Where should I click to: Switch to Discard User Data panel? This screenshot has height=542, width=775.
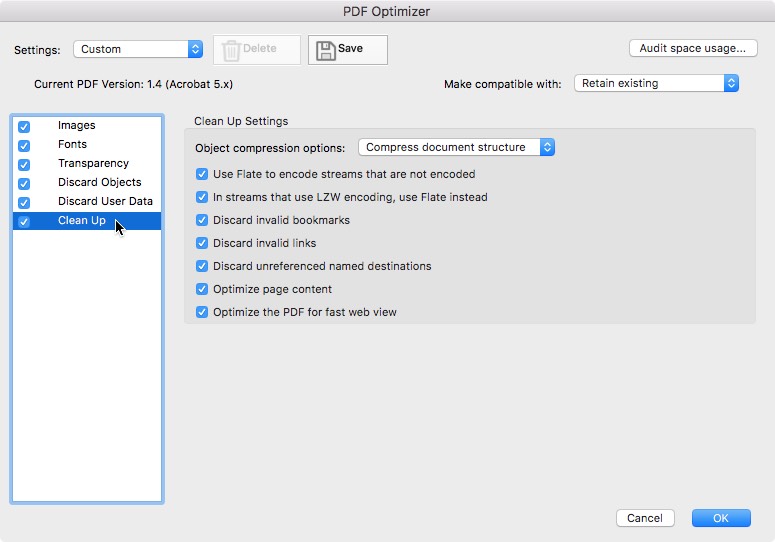[x=105, y=201]
